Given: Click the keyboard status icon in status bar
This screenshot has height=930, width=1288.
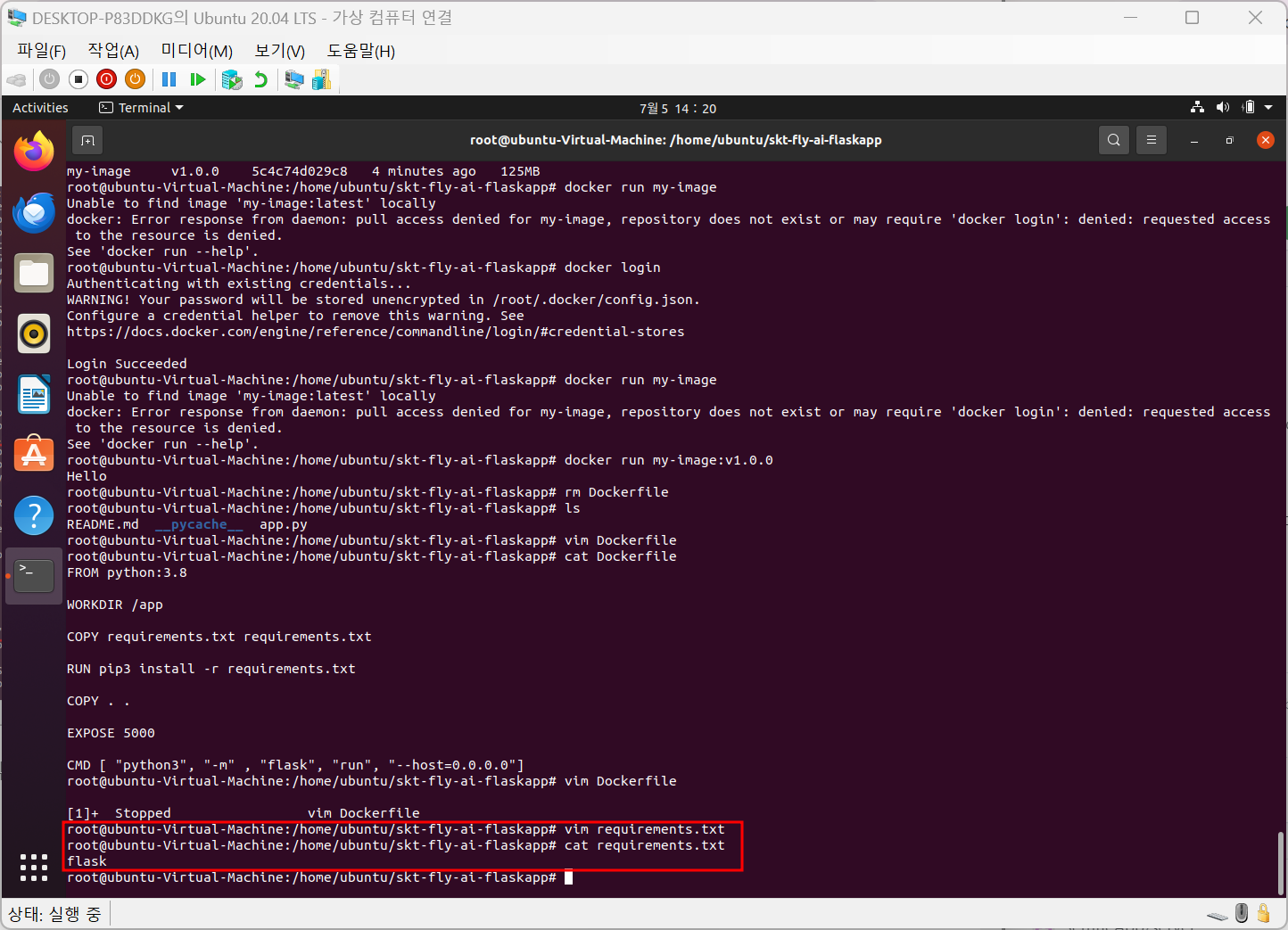Looking at the screenshot, I should 1218,916.
